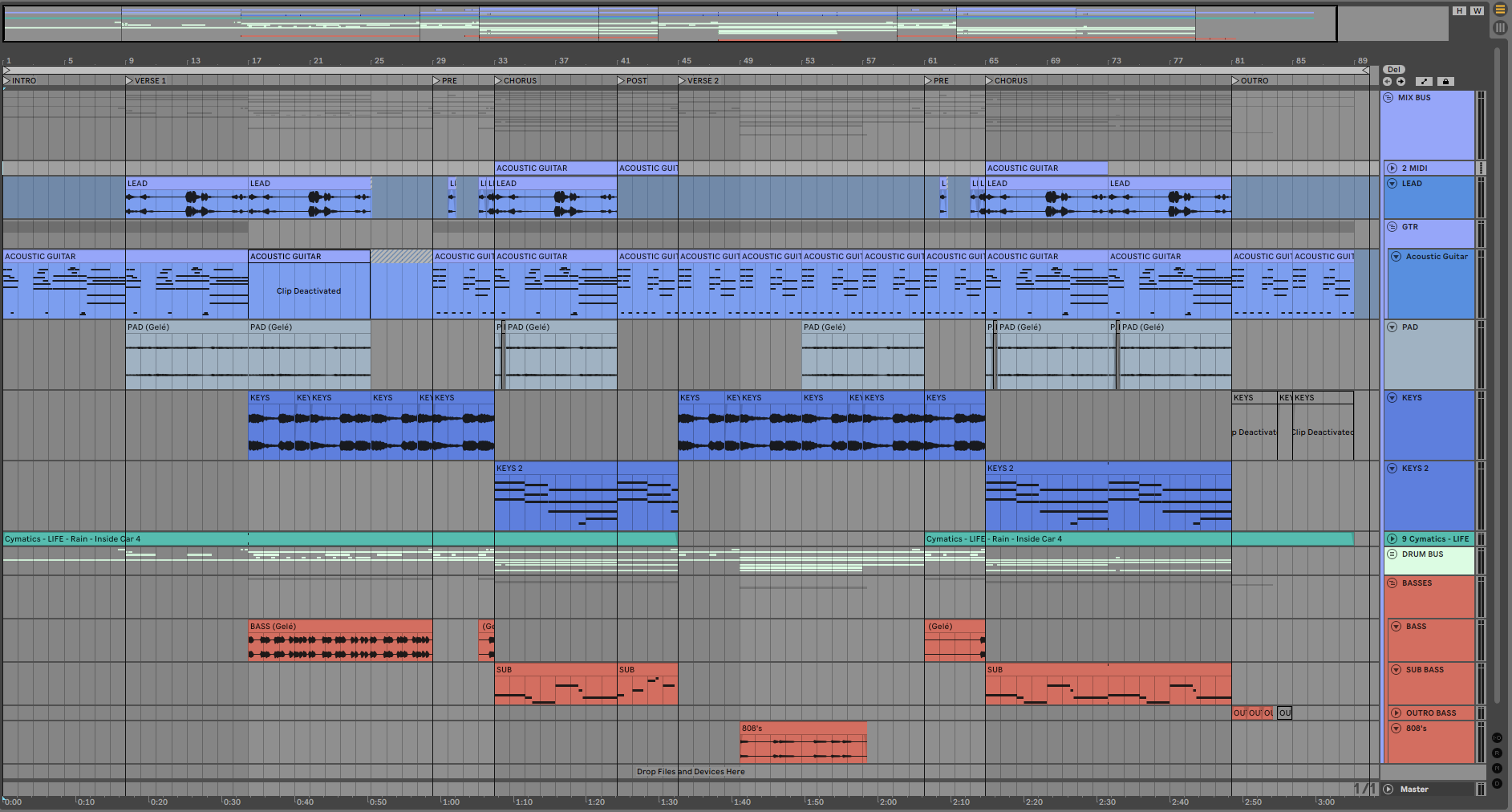Select the Master track name
1512x812 pixels.
tap(1414, 790)
